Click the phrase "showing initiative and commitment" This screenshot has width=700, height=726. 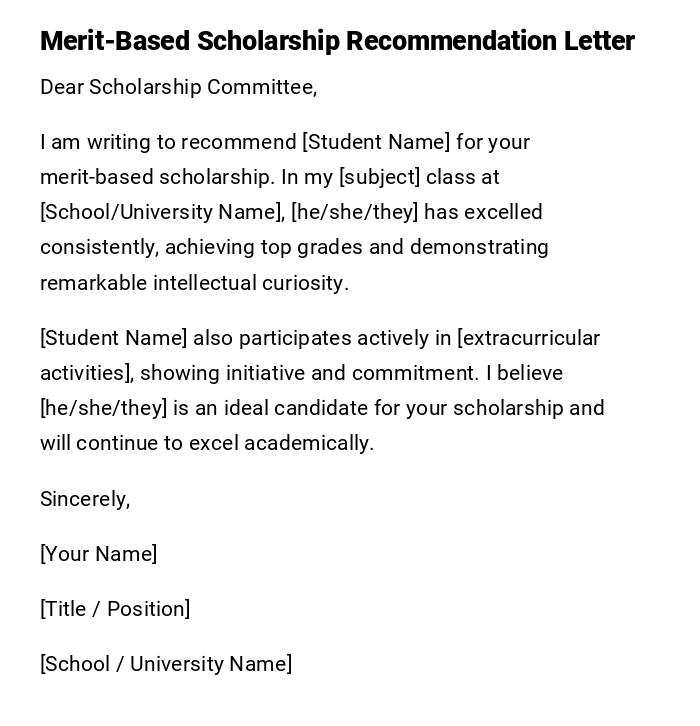click(x=310, y=373)
